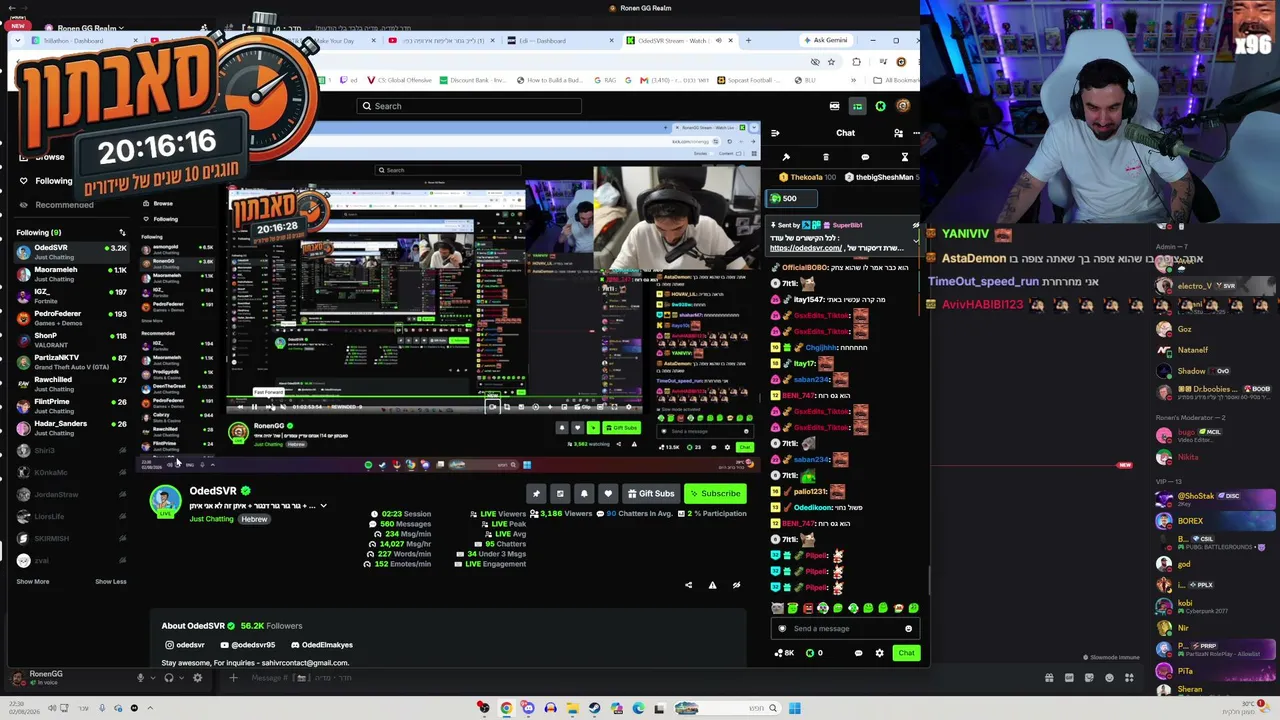Click the hammer moderation icon in chat
The height and width of the screenshot is (720, 1280).
point(786,157)
